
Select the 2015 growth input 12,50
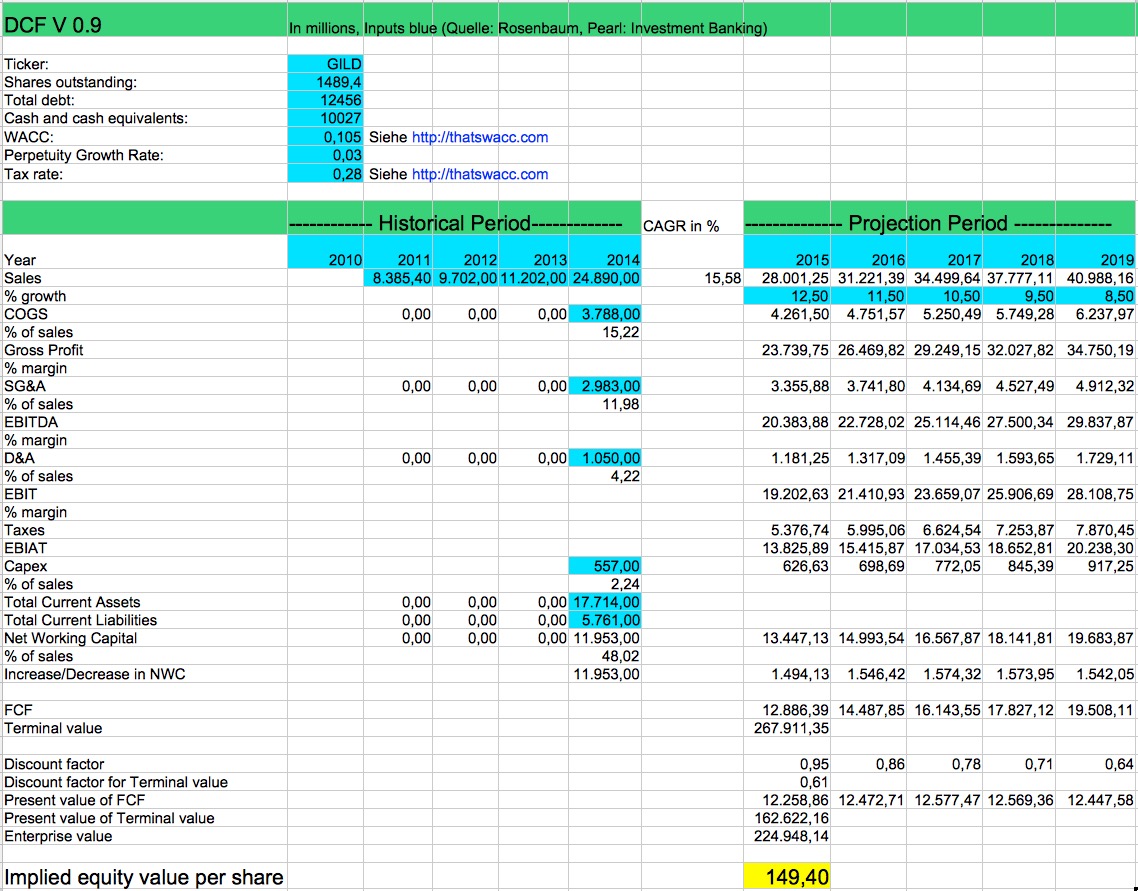point(787,296)
